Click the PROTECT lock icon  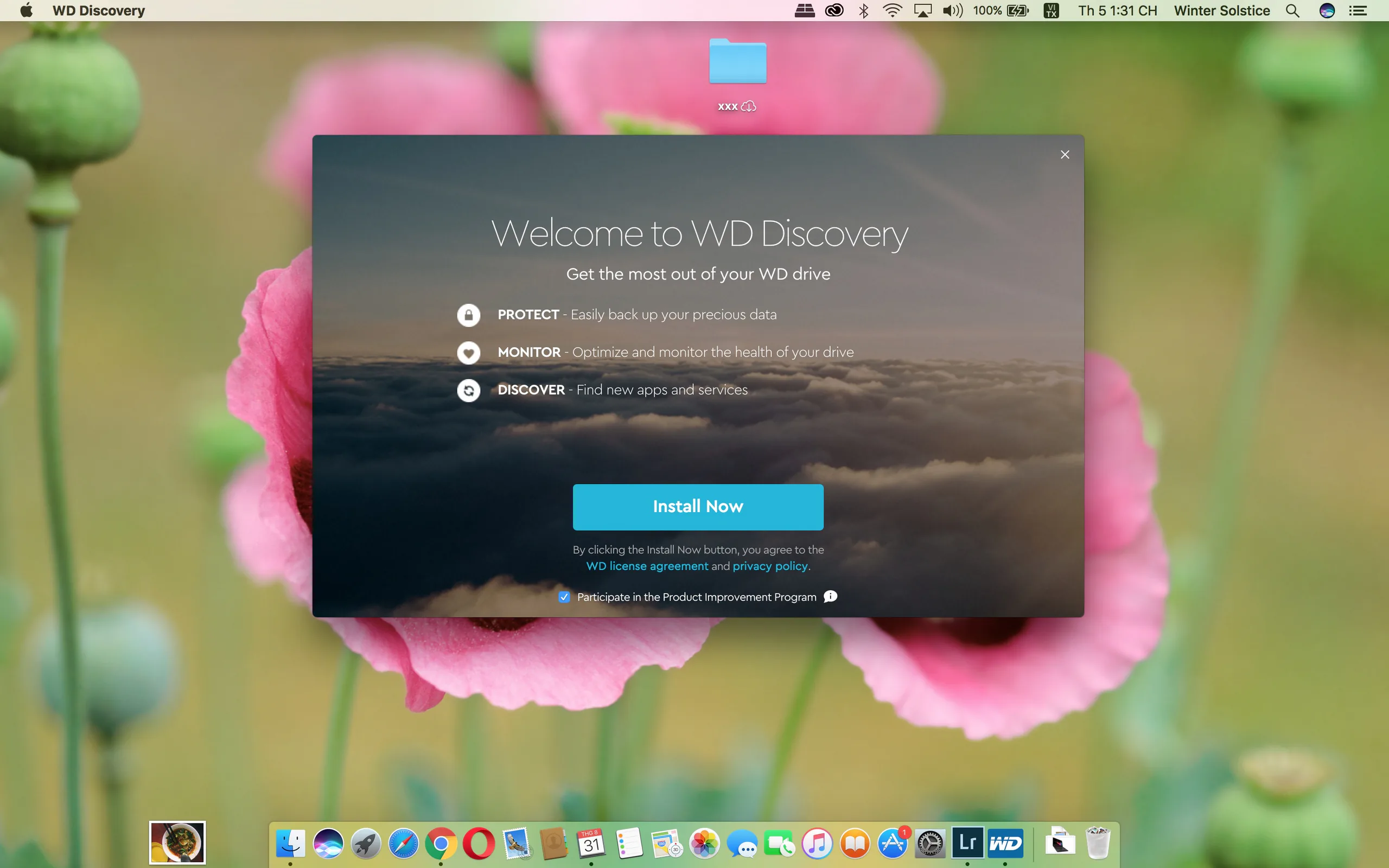tap(468, 315)
